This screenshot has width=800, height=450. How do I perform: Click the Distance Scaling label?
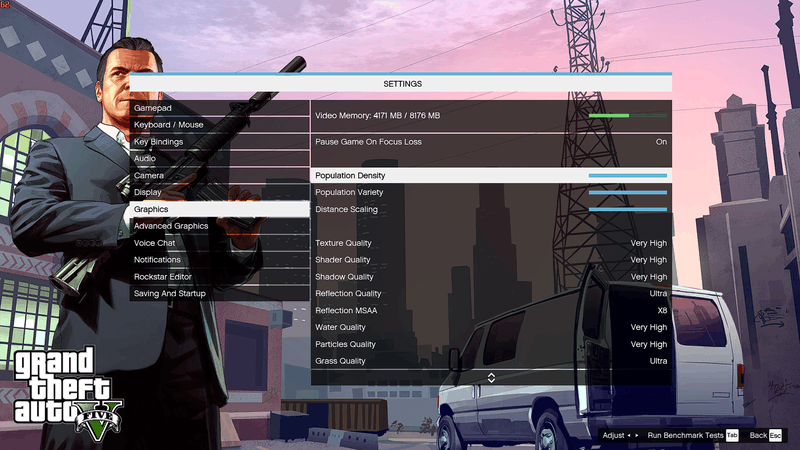[346, 209]
